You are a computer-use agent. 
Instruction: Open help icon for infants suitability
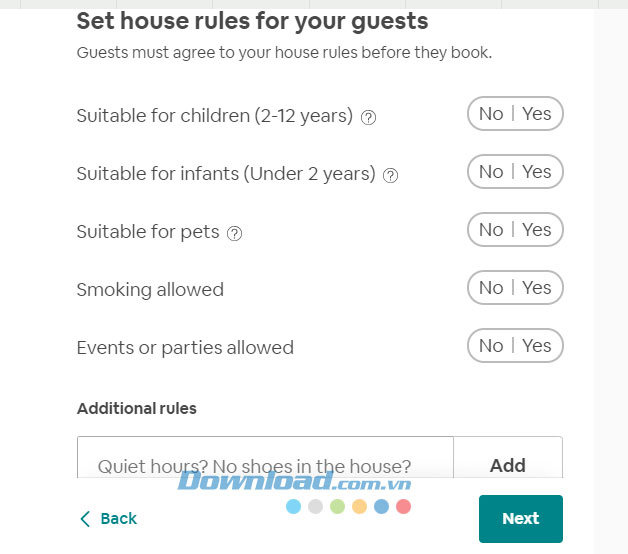391,175
